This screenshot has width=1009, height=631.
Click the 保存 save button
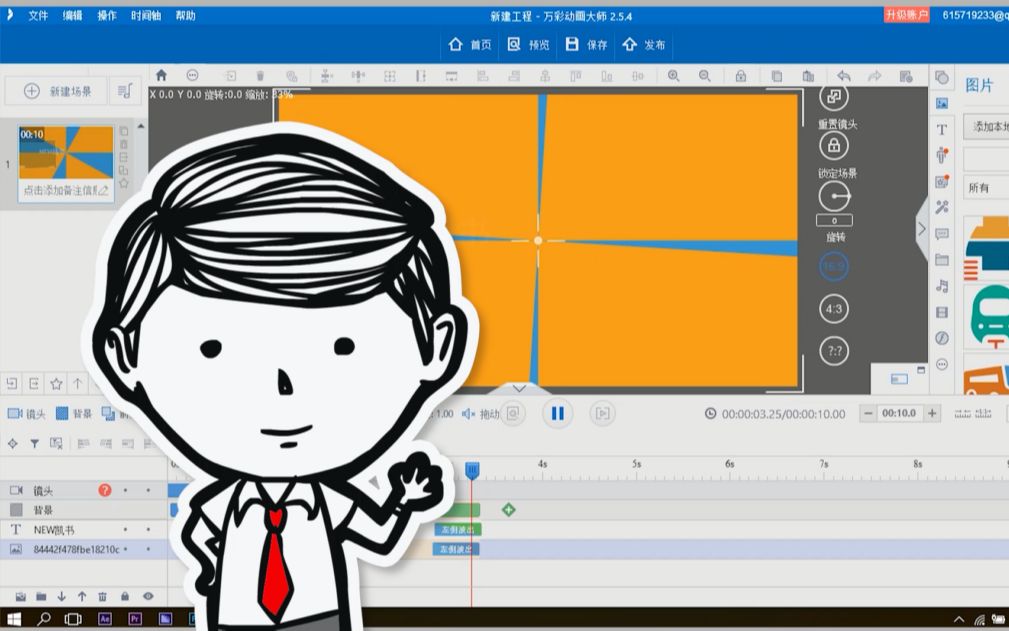586,44
